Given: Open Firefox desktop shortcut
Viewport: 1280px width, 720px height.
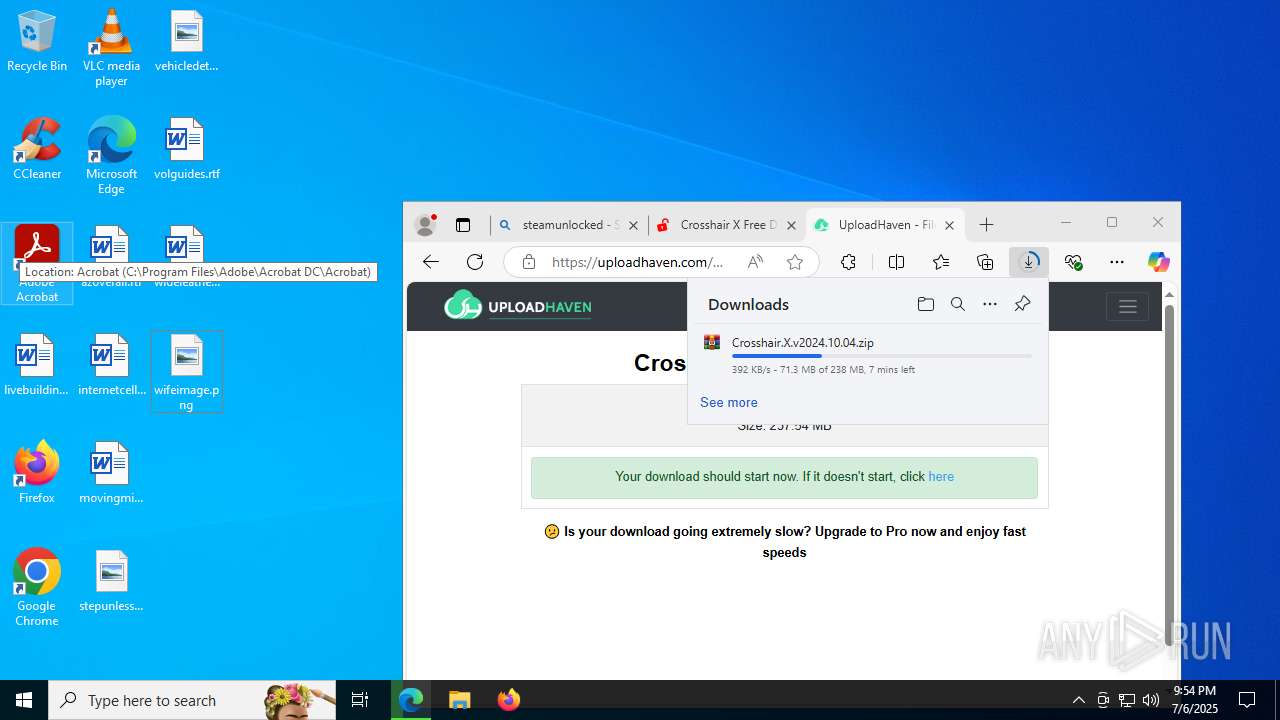Looking at the screenshot, I should (37, 473).
